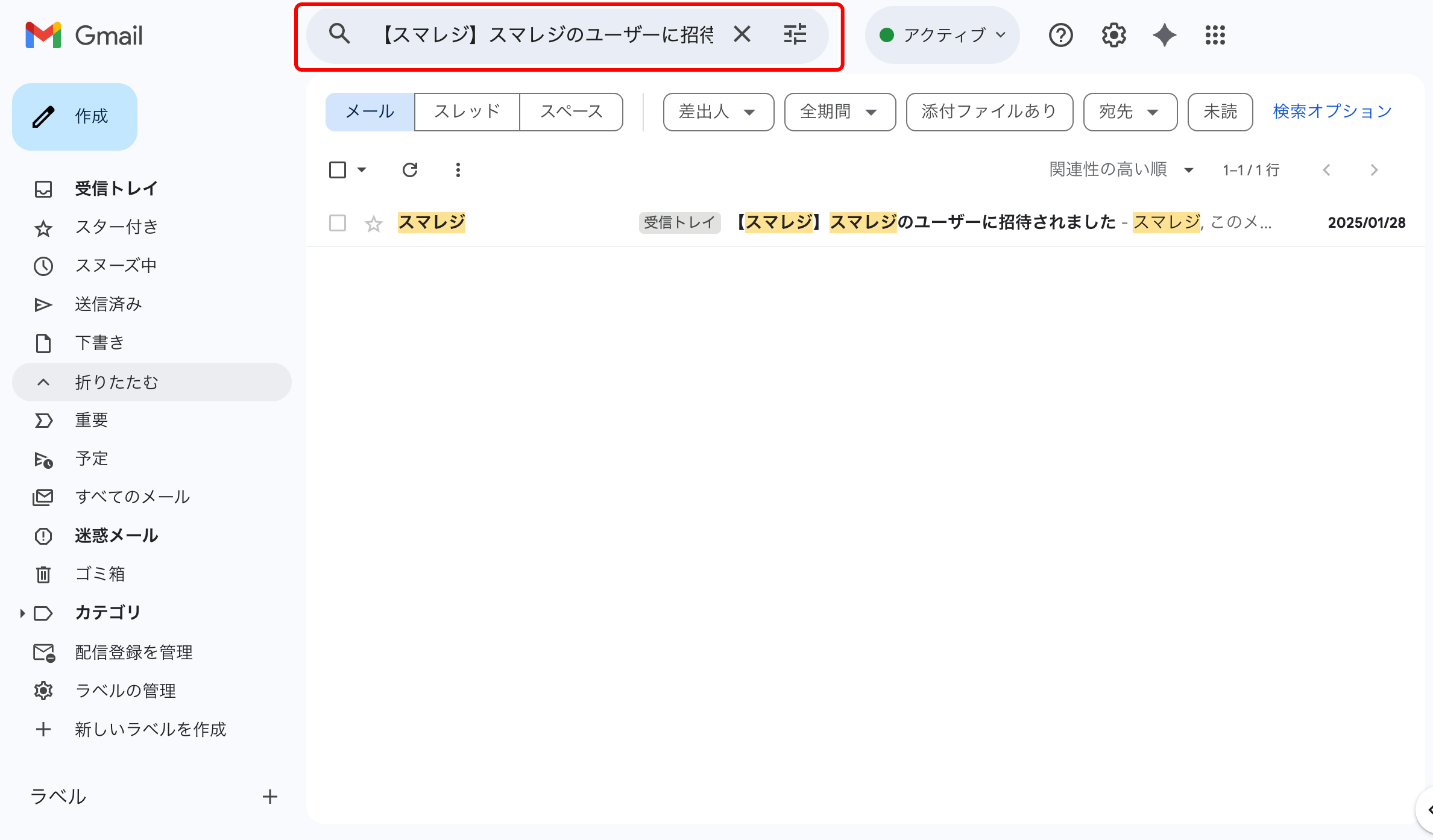The image size is (1433, 840).
Task: Expand the カテゴリ tree arrow
Action: point(22,613)
